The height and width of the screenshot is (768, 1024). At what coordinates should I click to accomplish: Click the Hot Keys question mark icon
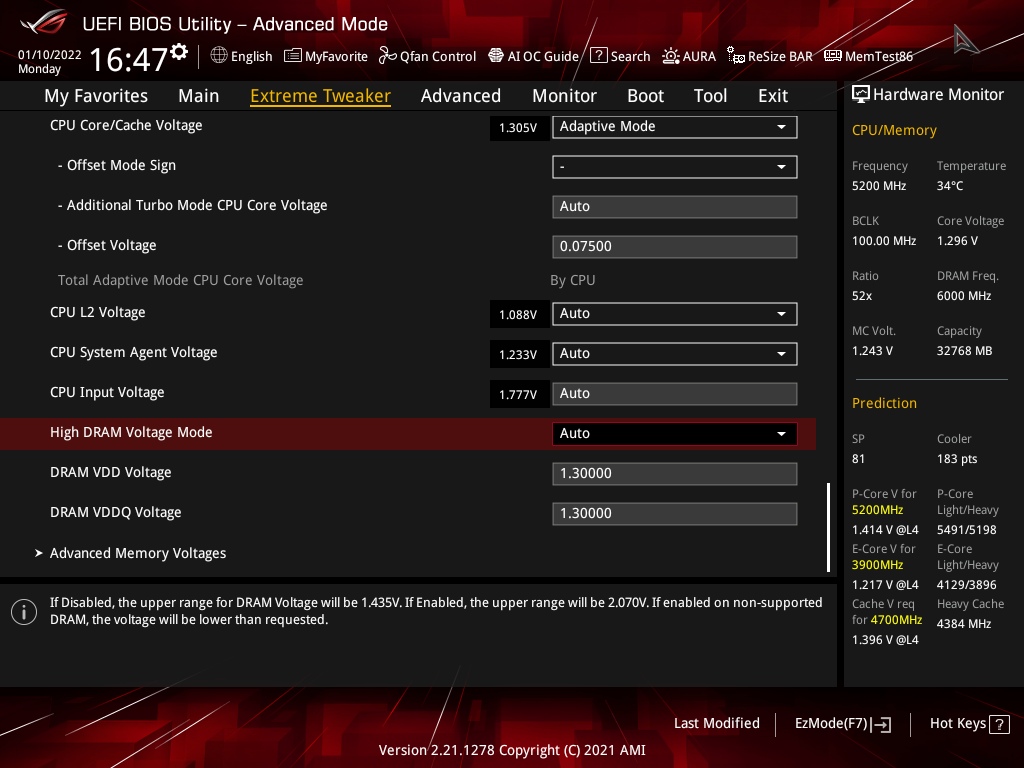pyautogui.click(x=999, y=724)
